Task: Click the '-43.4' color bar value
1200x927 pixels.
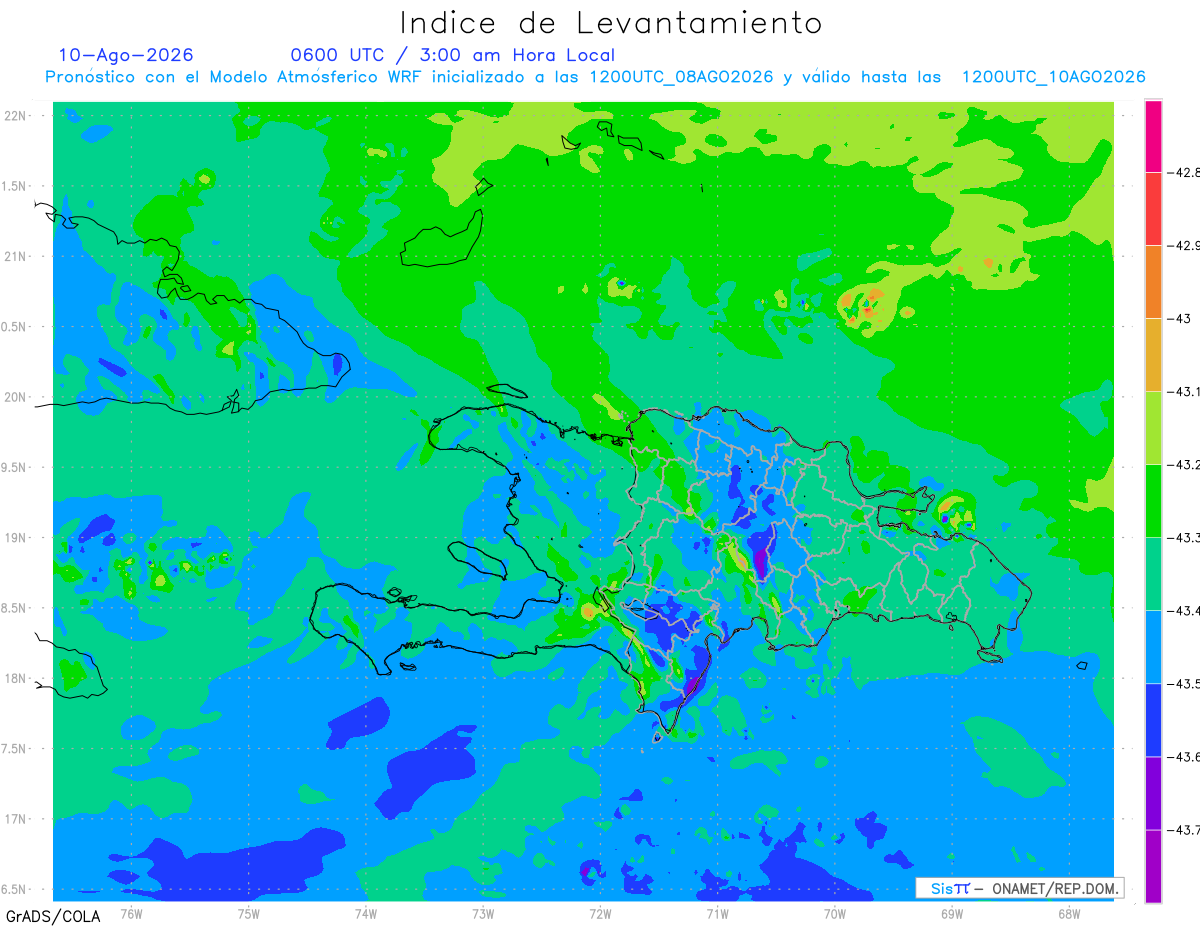Action: (1182, 611)
